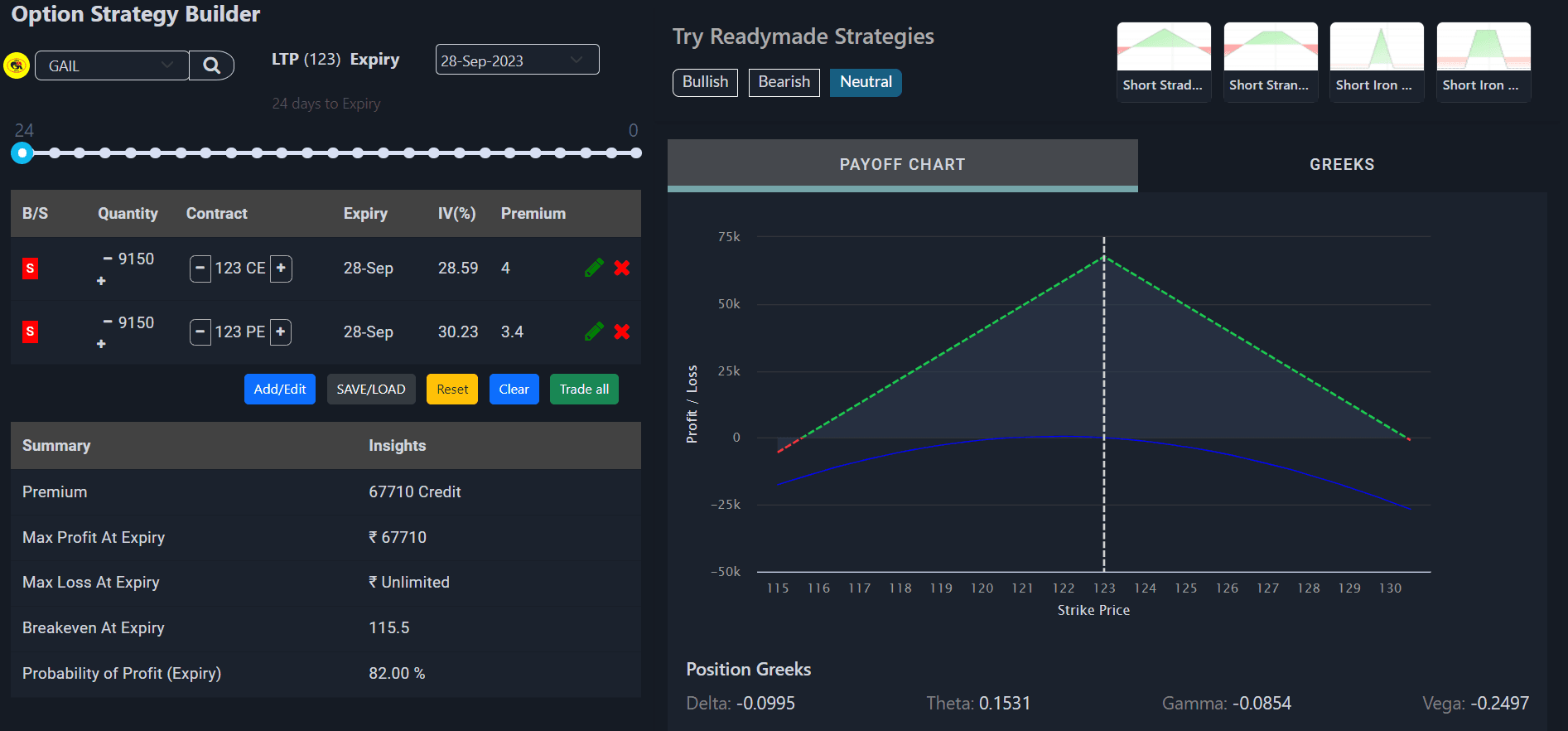Screen dimensions: 1568x731
Task: Click the Add/Edit button
Action: pos(280,390)
